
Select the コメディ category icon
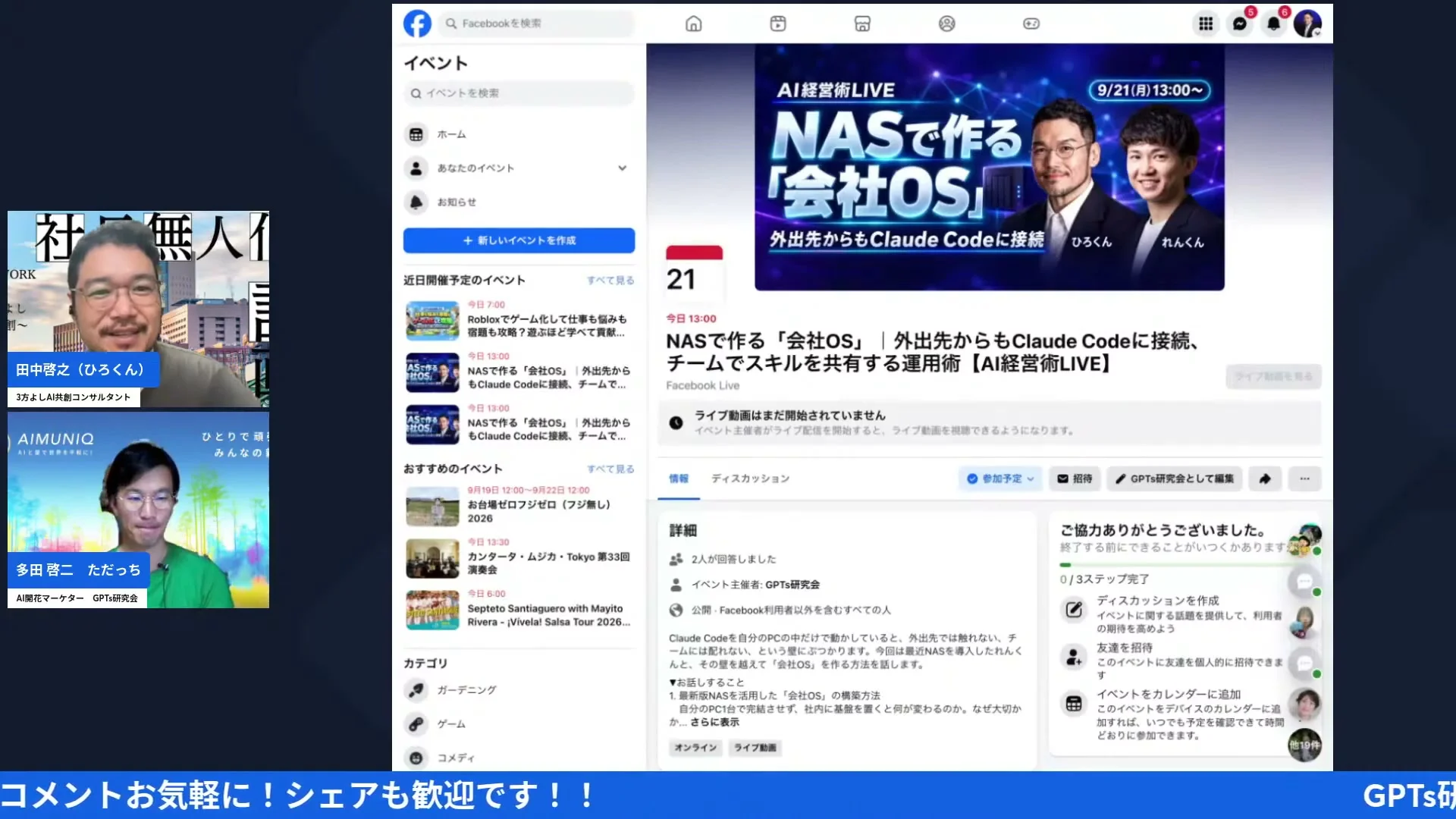(x=416, y=758)
